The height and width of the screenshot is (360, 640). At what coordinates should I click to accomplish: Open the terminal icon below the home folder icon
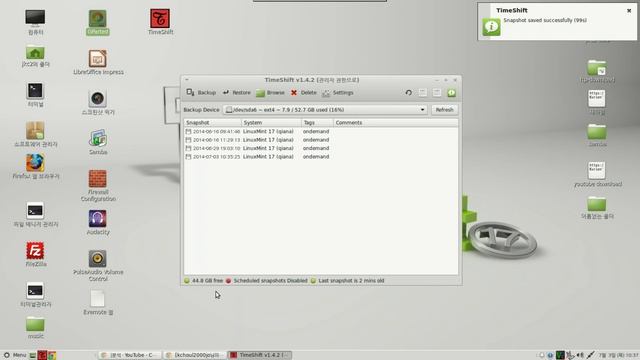pyautogui.click(x=35, y=94)
